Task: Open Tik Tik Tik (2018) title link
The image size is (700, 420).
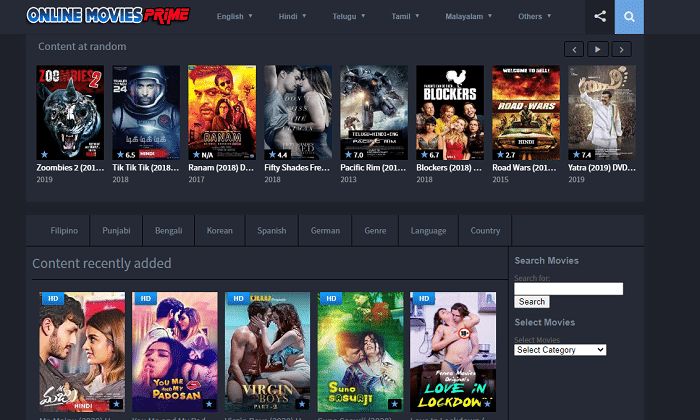Action: click(146, 168)
